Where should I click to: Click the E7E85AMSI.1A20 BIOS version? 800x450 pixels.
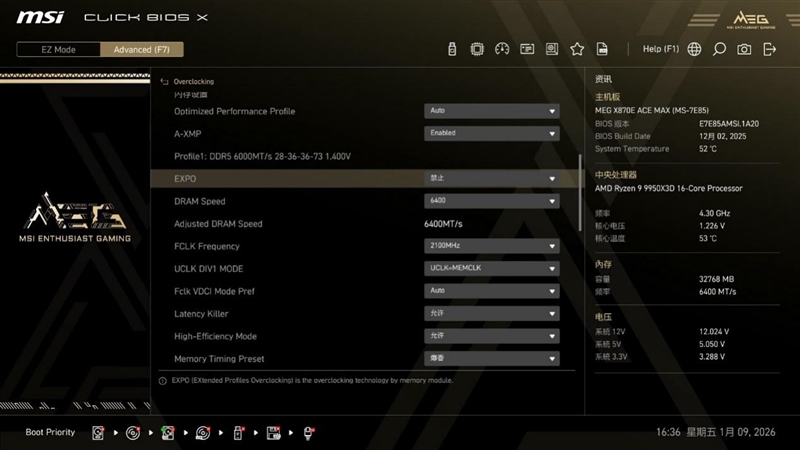tap(729, 123)
